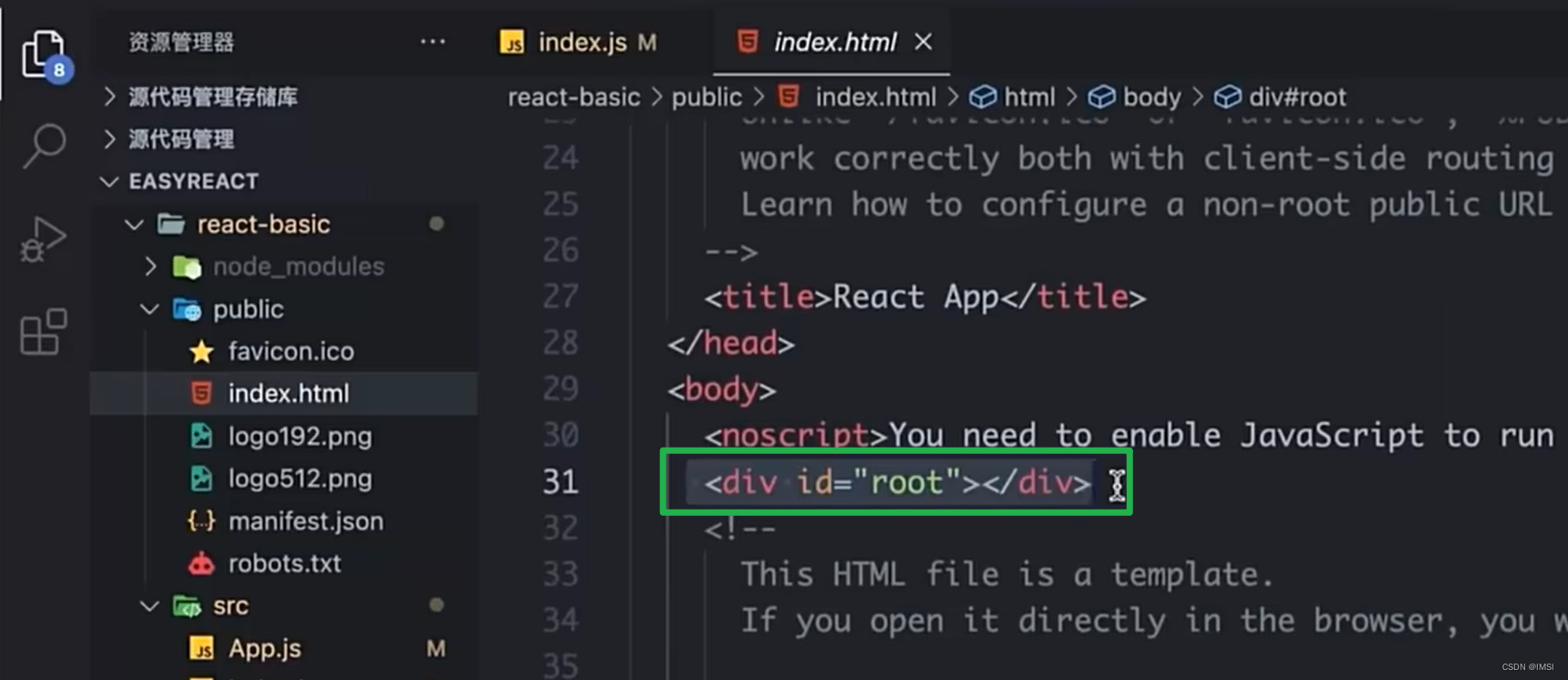Click the HTML5 icon on index.html tab
Viewport: 1568px width, 680px height.
748,41
